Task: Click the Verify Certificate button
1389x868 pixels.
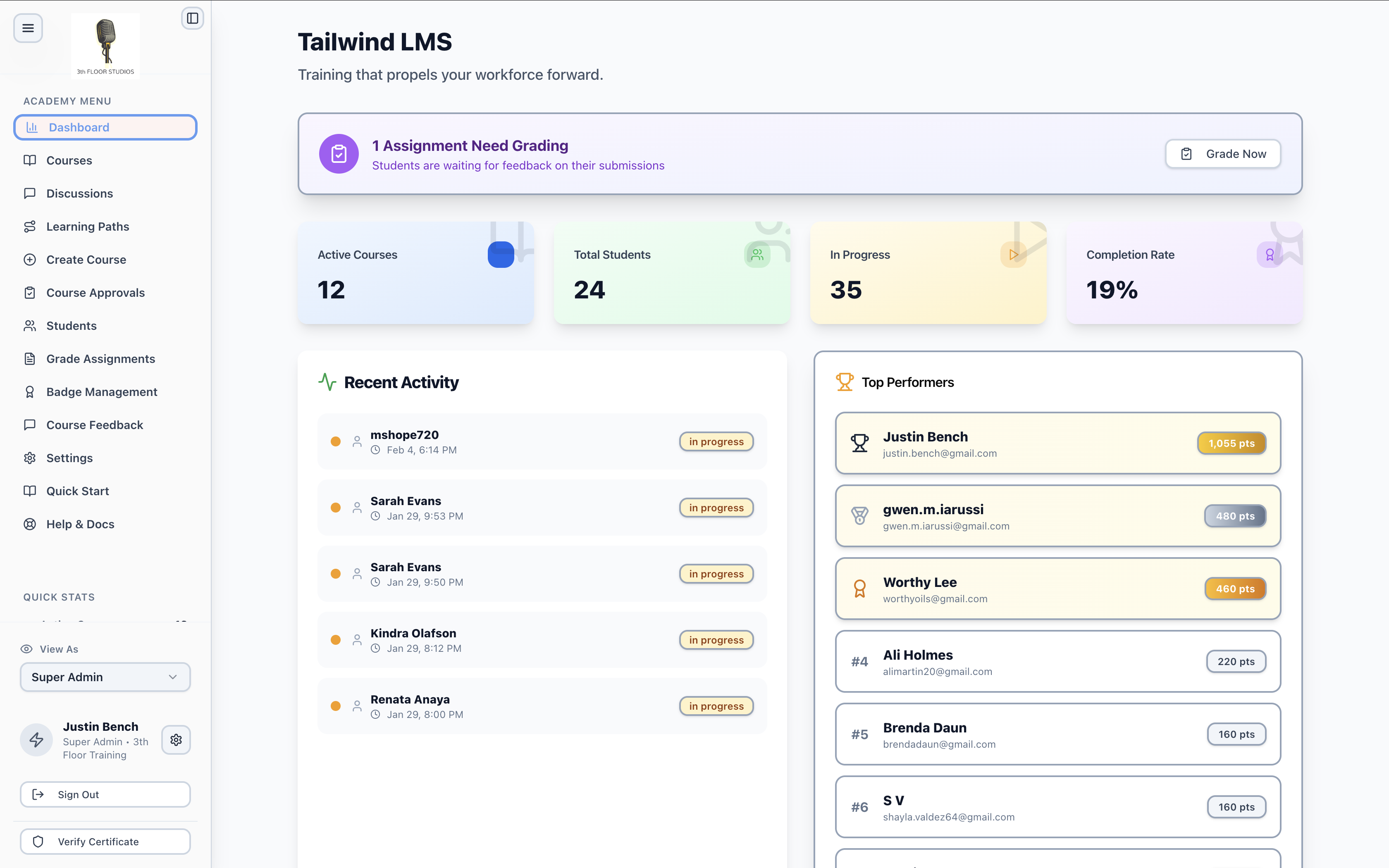Action: pos(105,842)
